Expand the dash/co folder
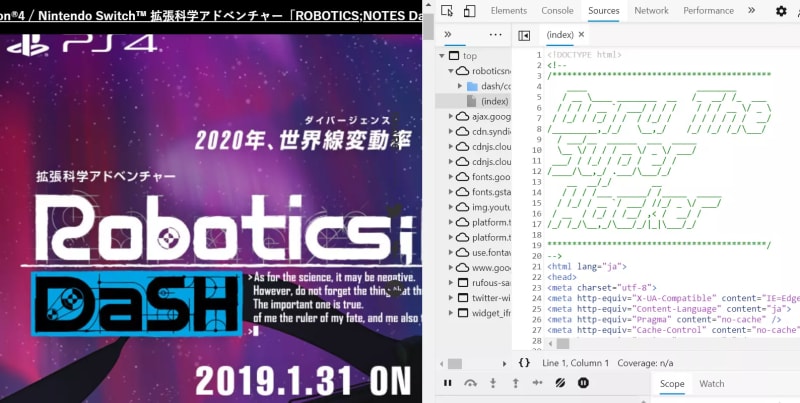 pyautogui.click(x=460, y=86)
